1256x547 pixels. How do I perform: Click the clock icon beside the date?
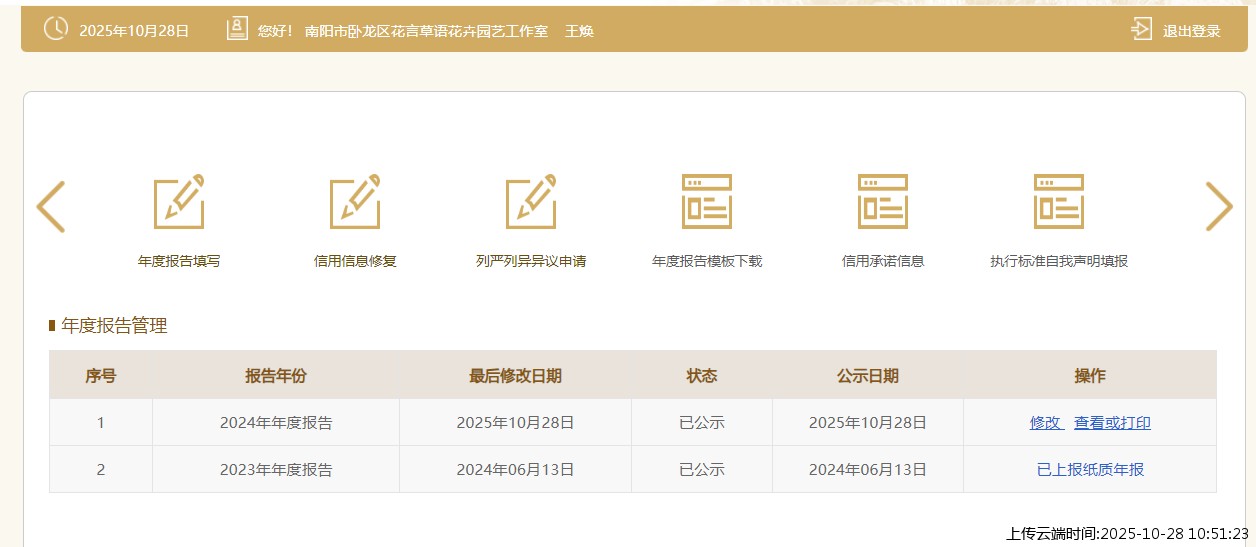click(x=56, y=30)
